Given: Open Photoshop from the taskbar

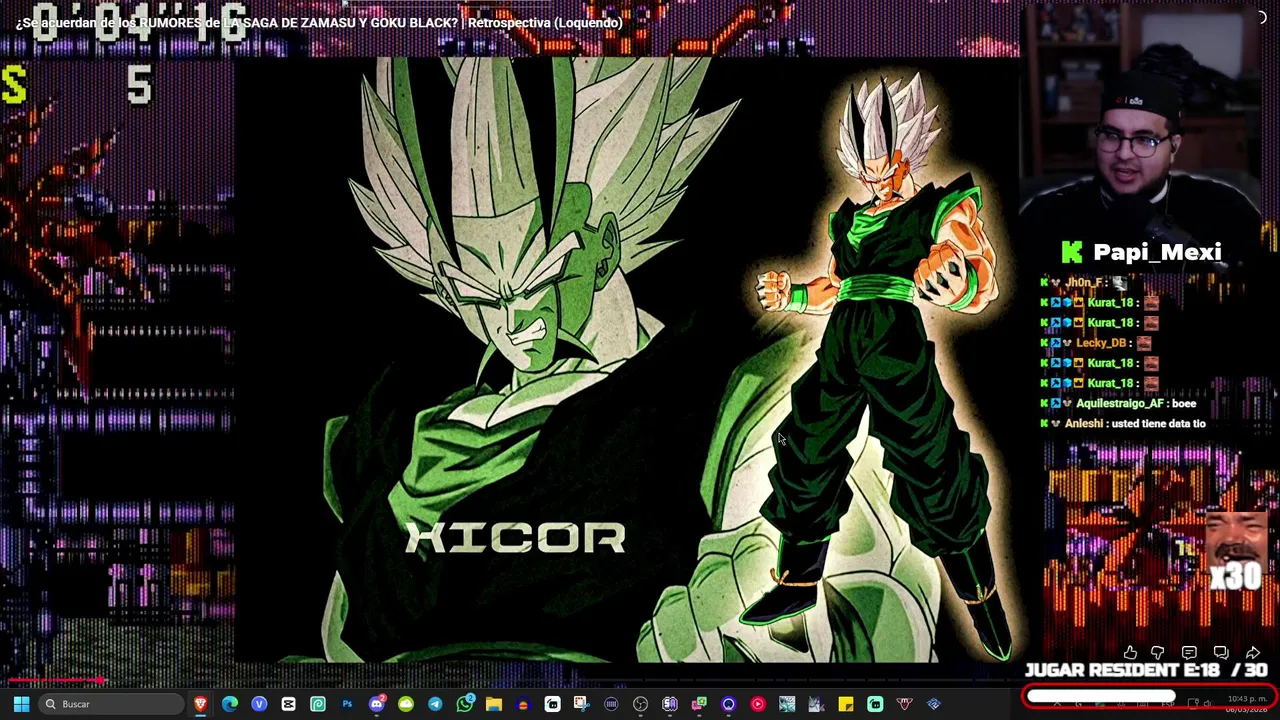Looking at the screenshot, I should (x=347, y=704).
